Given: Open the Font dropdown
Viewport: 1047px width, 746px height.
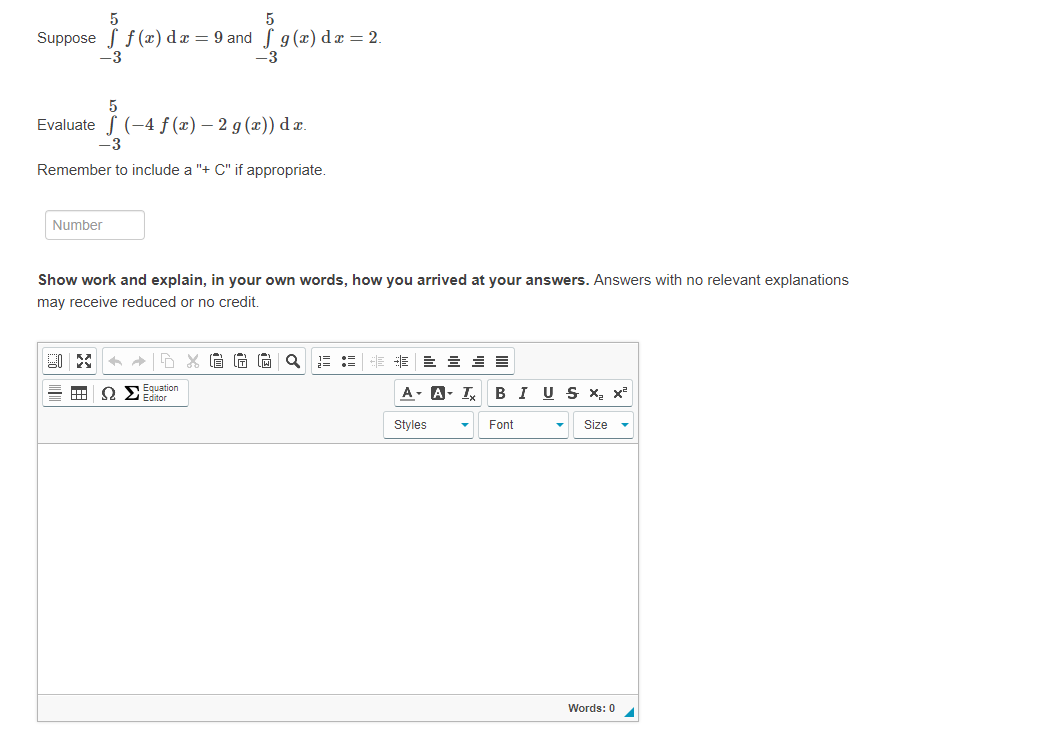Looking at the screenshot, I should 523,424.
